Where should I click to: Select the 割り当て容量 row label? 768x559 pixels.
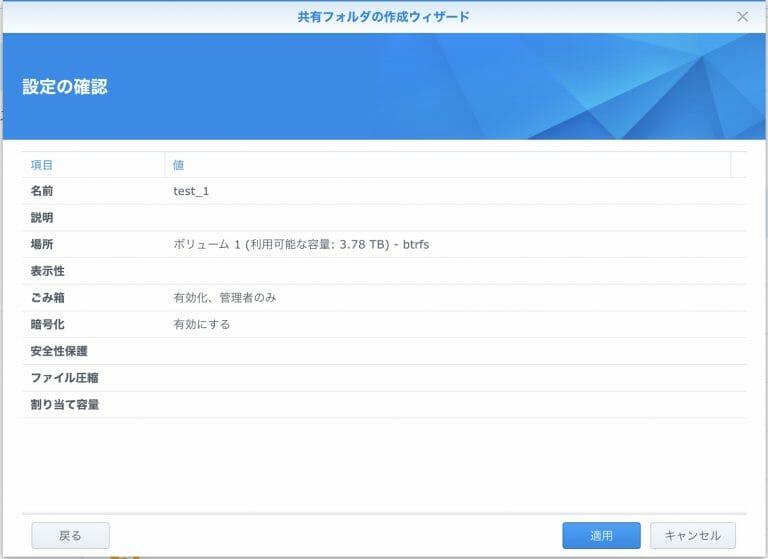point(65,405)
